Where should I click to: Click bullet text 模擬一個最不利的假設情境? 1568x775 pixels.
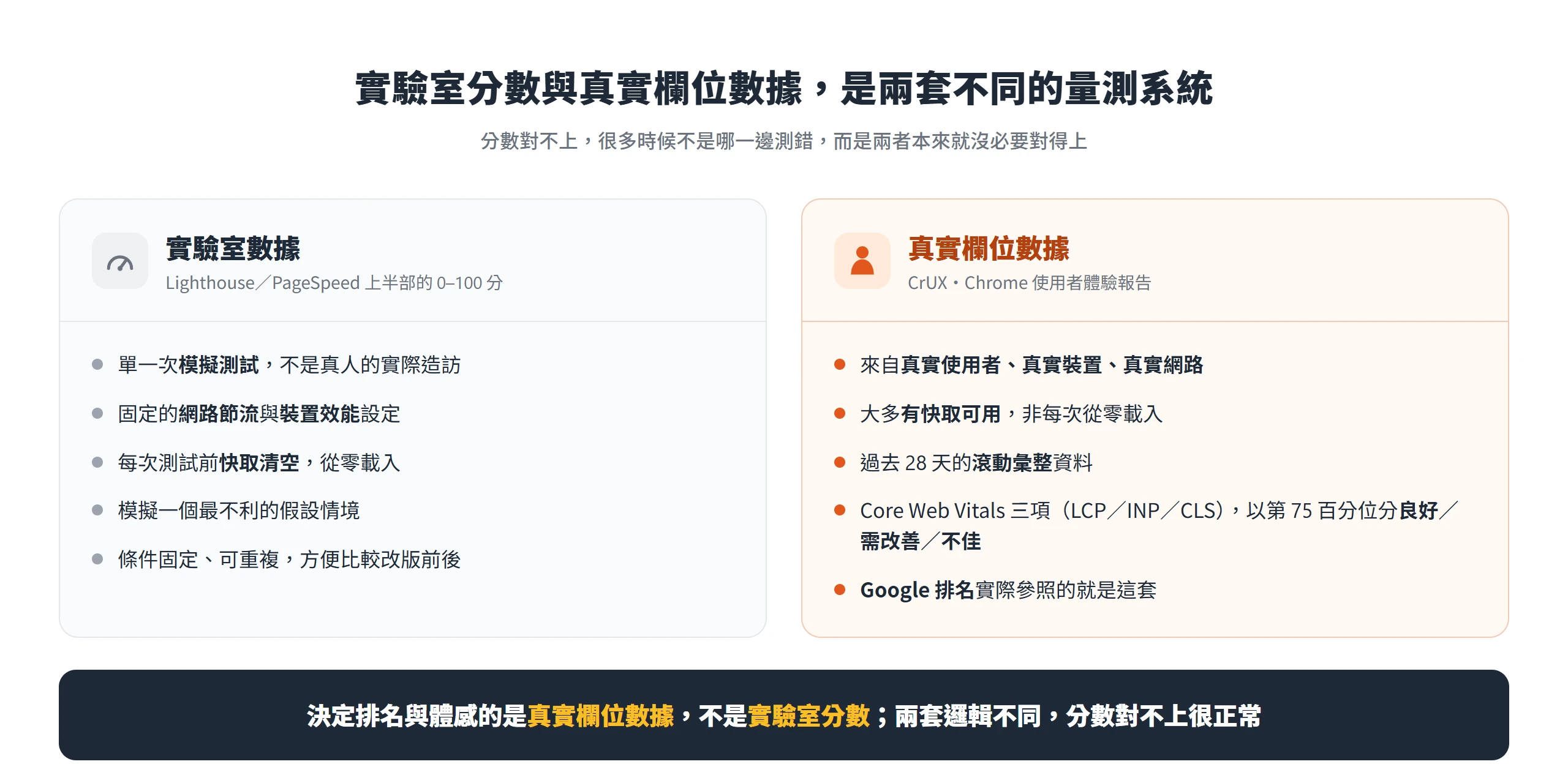point(239,511)
